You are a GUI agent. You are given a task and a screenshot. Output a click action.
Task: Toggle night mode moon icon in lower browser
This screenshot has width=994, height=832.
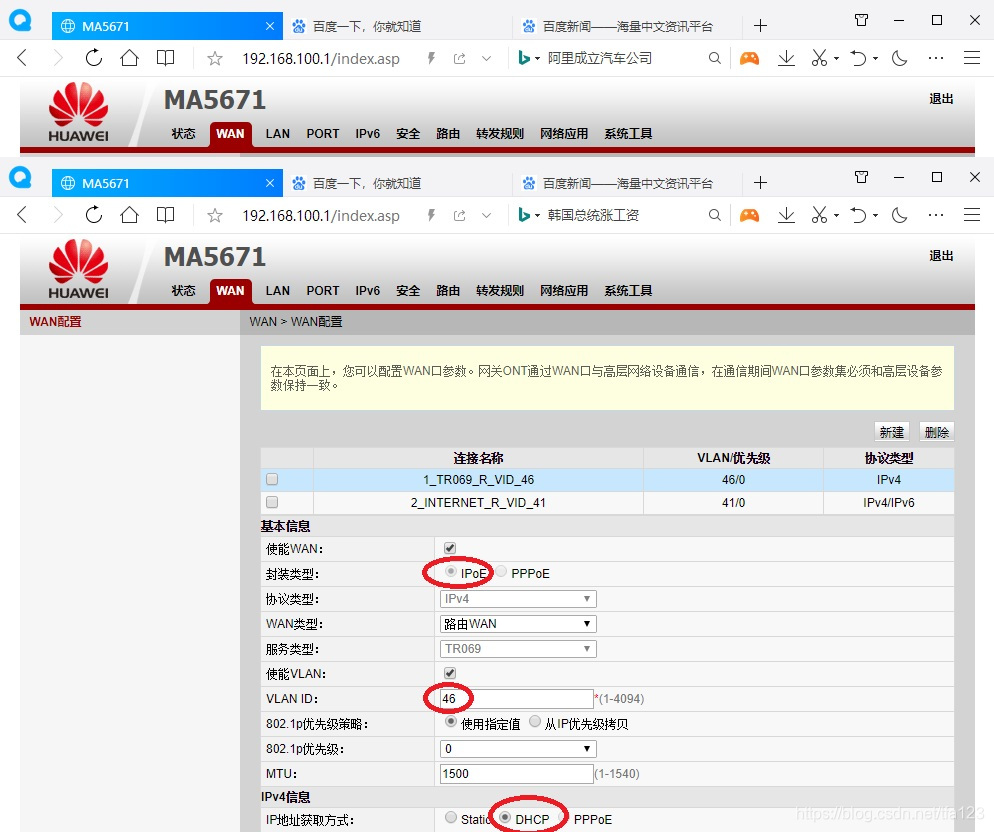click(900, 216)
